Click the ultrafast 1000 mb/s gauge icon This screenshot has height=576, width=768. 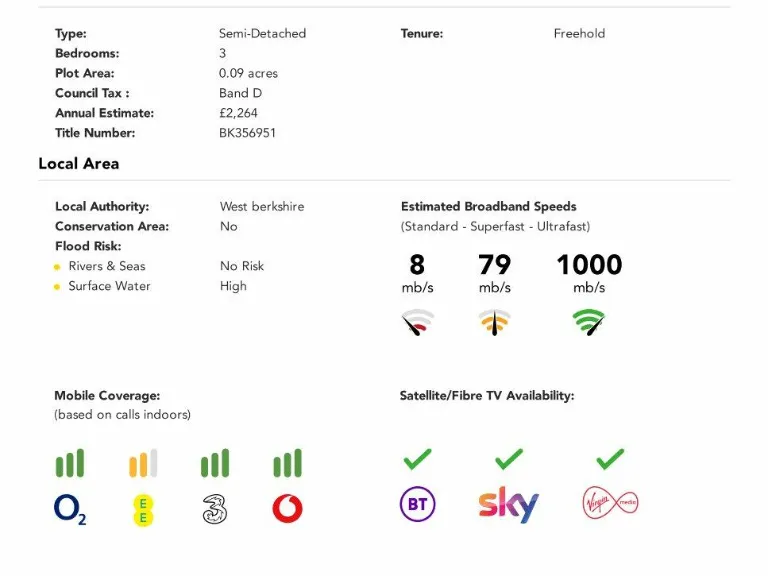[x=589, y=322]
